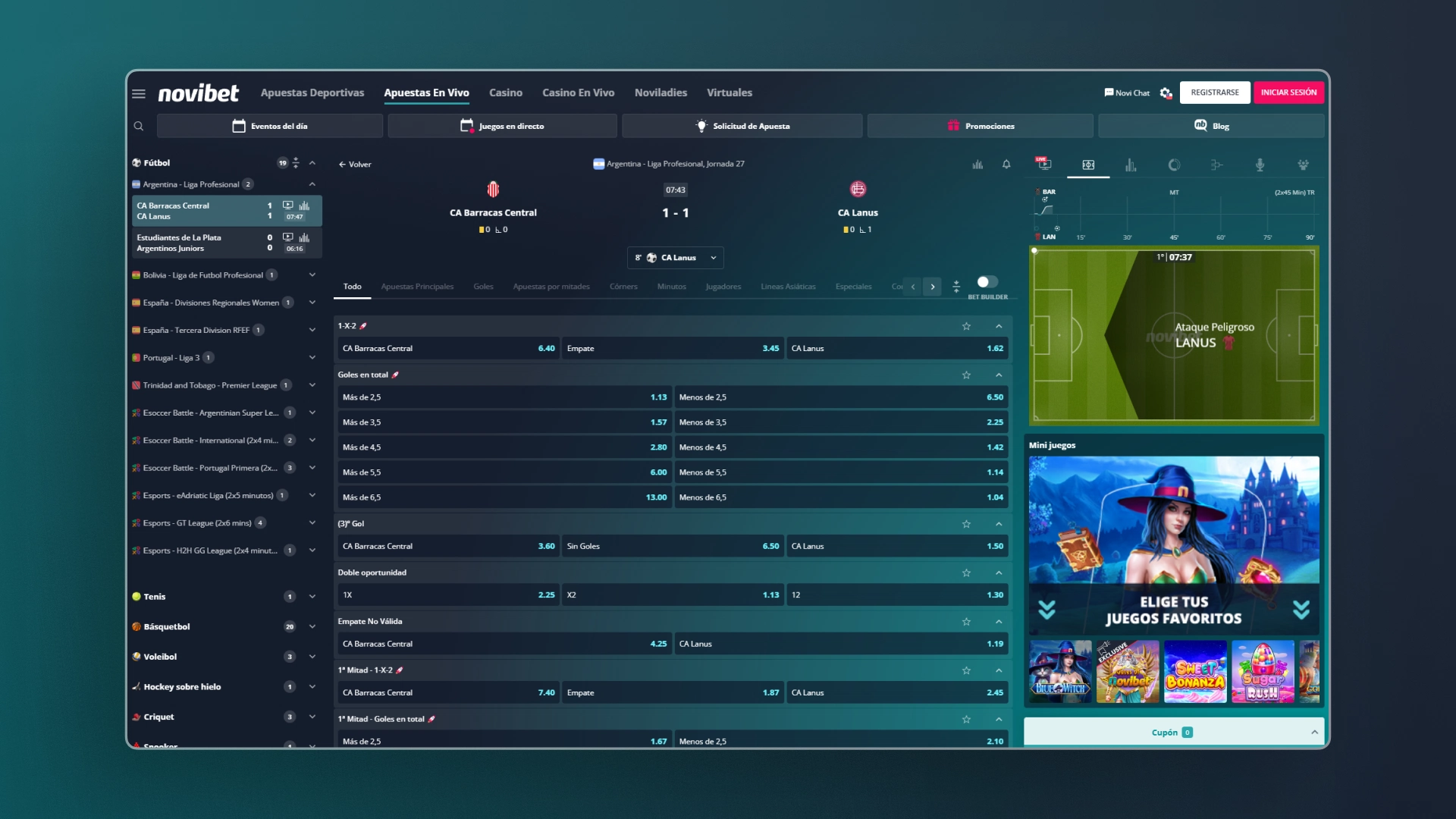Expand Esports - GT League (2x6 mins)
The image size is (1456, 819).
312,523
